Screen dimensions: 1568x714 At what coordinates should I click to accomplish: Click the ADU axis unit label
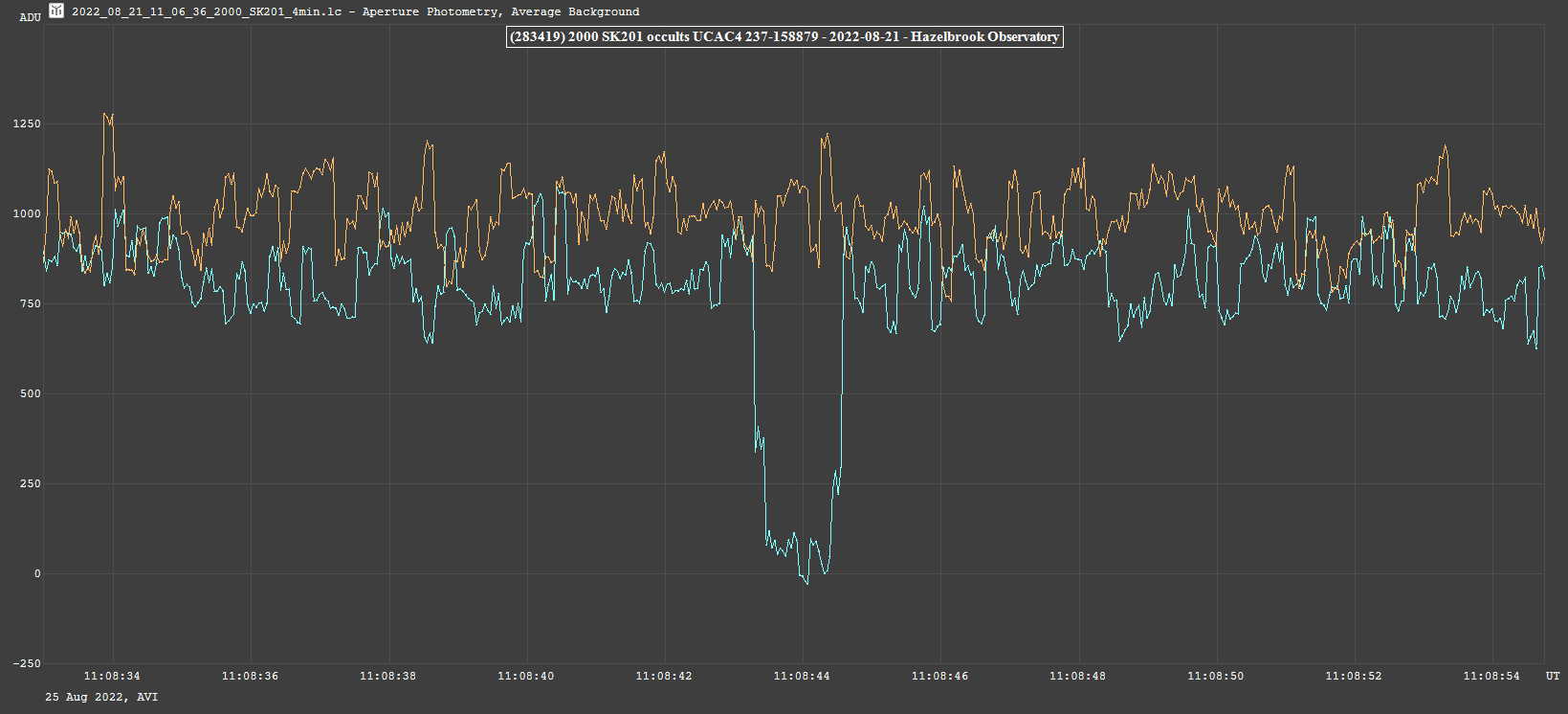click(x=31, y=17)
